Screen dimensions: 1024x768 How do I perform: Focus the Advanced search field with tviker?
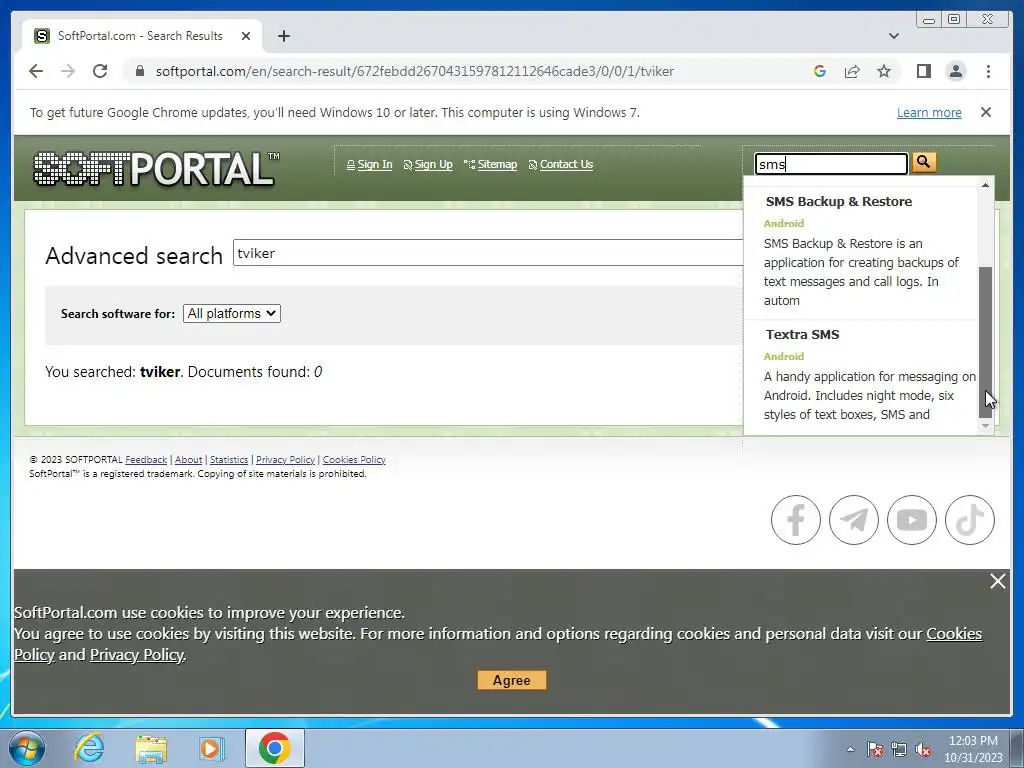(x=488, y=253)
